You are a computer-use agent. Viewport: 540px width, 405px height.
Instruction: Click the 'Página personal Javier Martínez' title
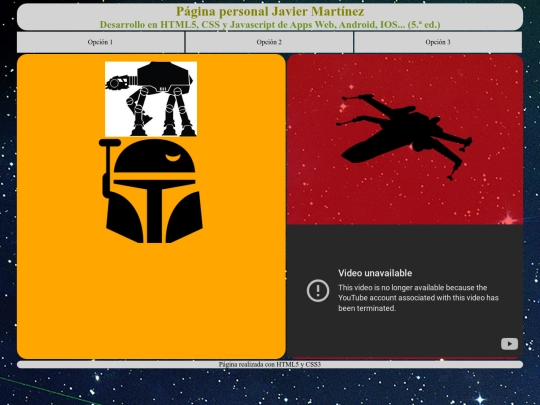pyautogui.click(x=270, y=11)
